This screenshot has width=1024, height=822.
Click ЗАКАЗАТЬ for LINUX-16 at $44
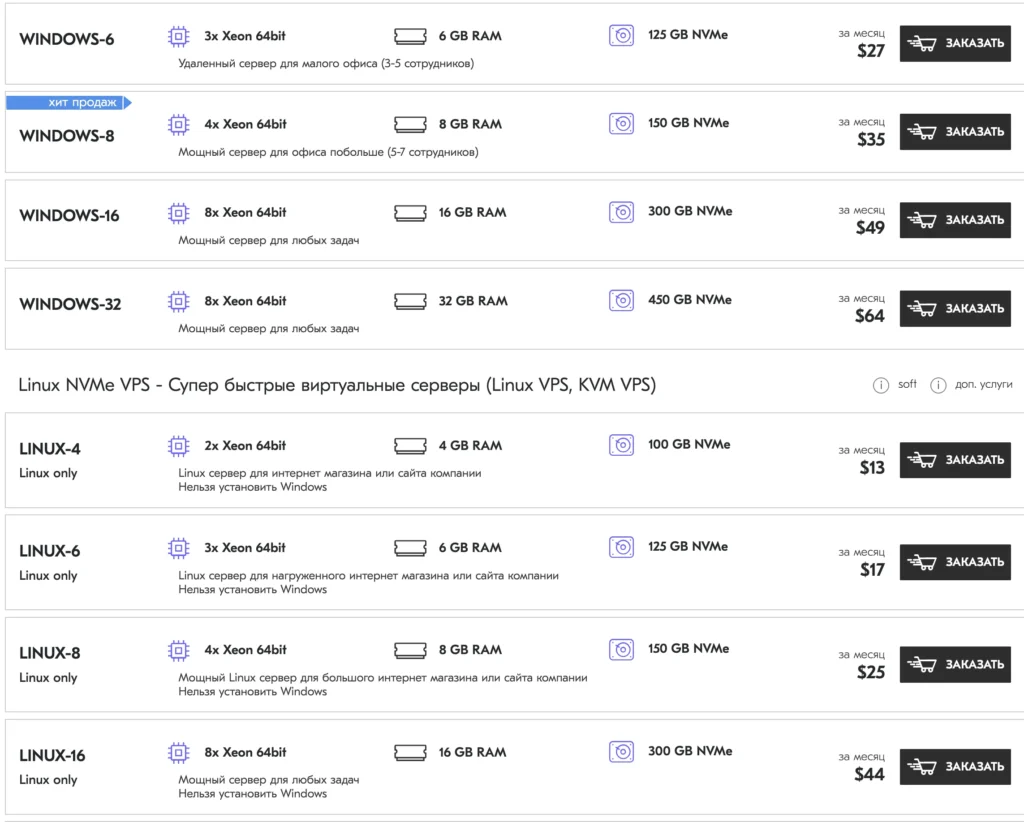click(x=955, y=766)
